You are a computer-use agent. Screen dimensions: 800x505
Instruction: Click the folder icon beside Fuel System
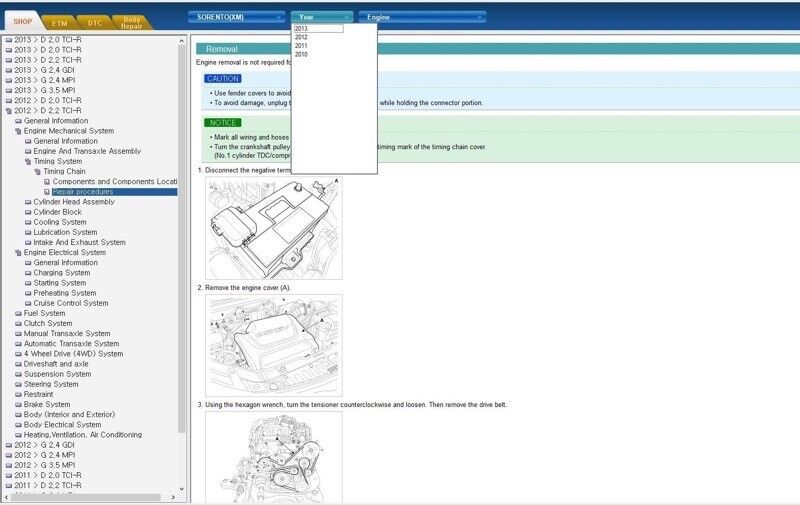pyautogui.click(x=18, y=313)
